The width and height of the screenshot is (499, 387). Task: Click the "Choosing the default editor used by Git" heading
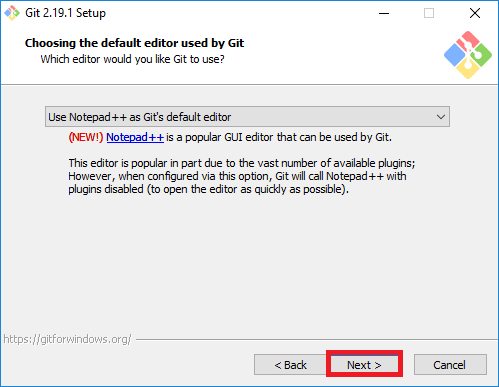(x=134, y=43)
